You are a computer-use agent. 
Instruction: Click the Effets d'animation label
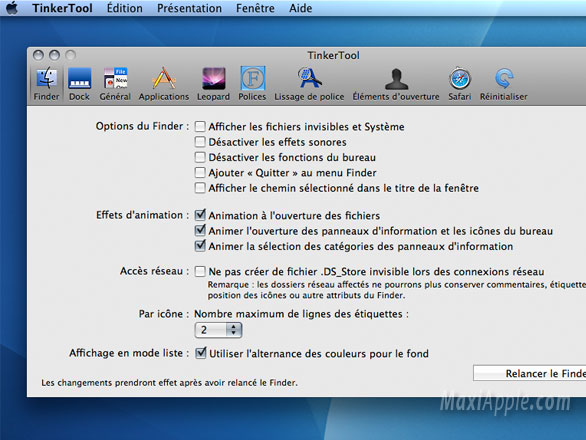(x=142, y=215)
